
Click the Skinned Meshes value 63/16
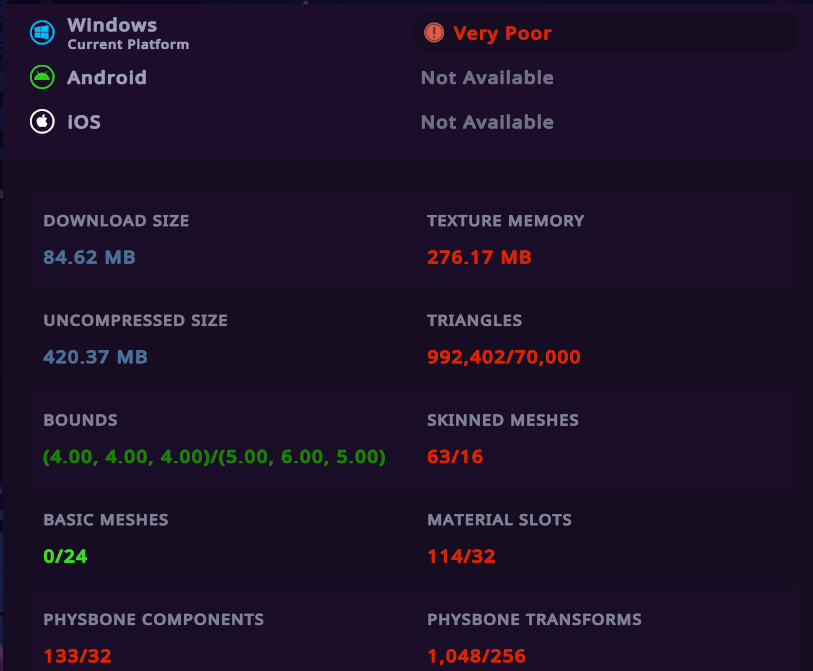(455, 457)
